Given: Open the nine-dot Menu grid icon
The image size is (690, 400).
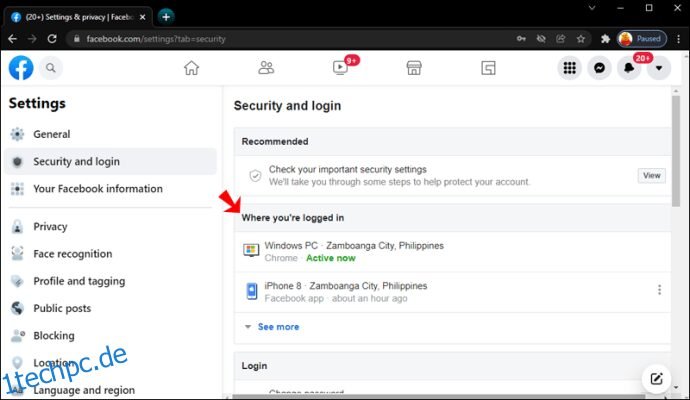Looking at the screenshot, I should click(x=569, y=68).
